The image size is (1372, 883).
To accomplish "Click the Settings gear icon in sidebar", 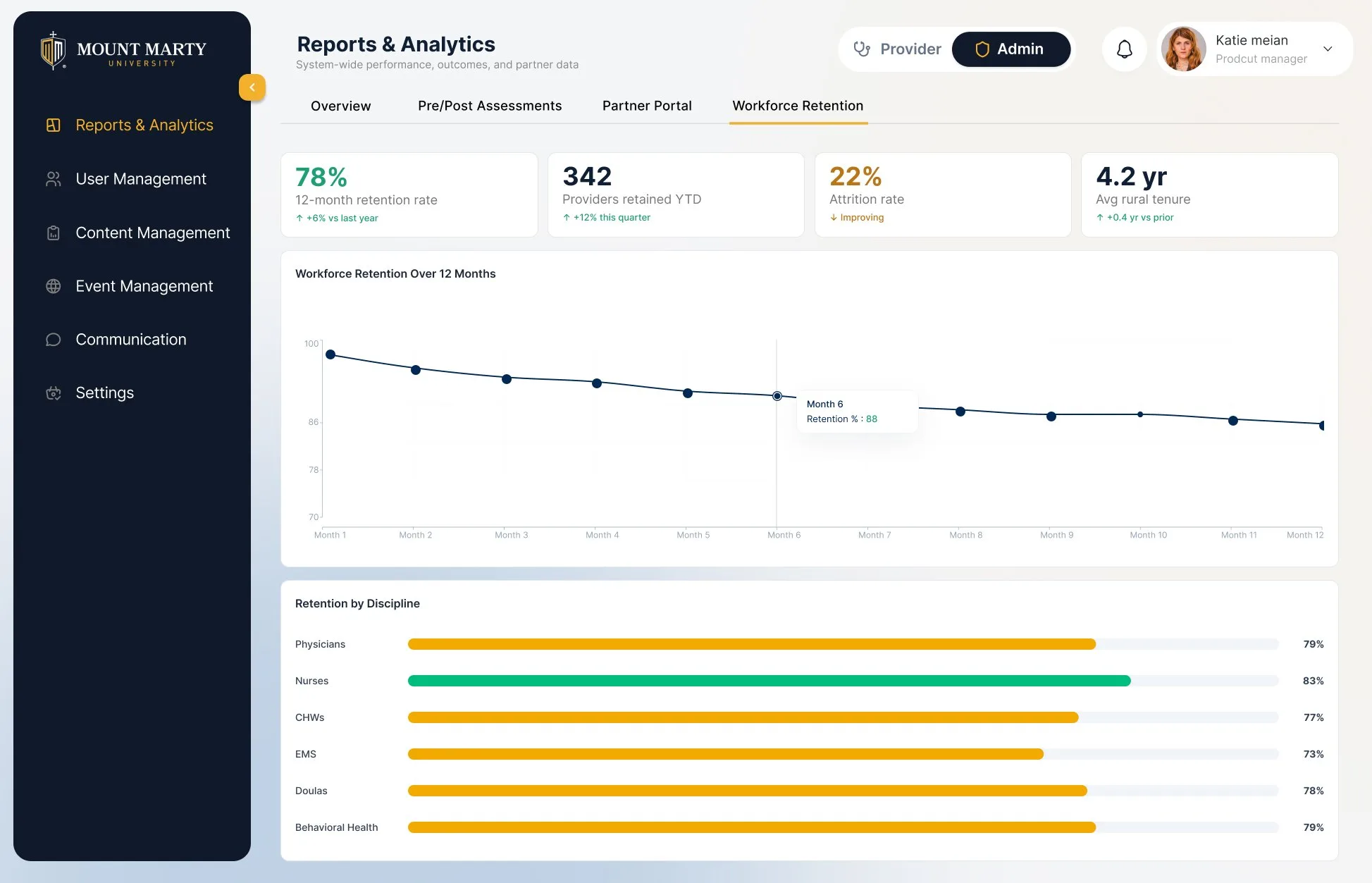I will coord(54,393).
